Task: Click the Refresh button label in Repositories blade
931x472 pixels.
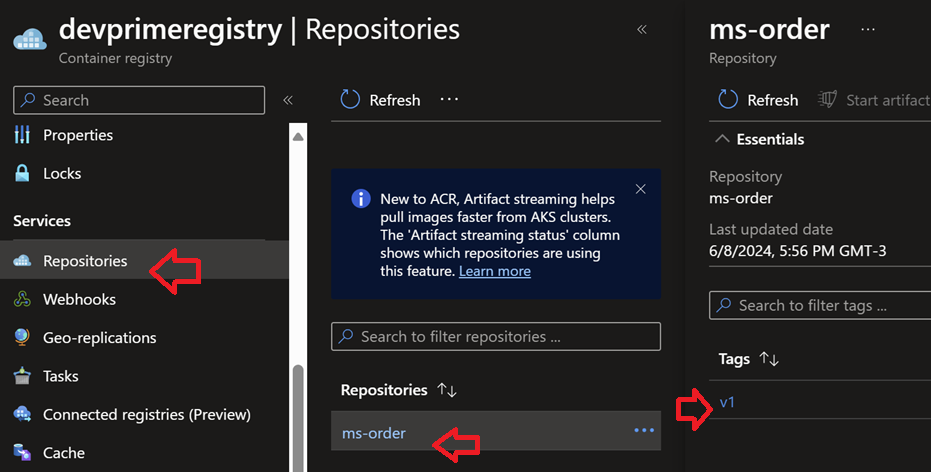Action: 395,100
